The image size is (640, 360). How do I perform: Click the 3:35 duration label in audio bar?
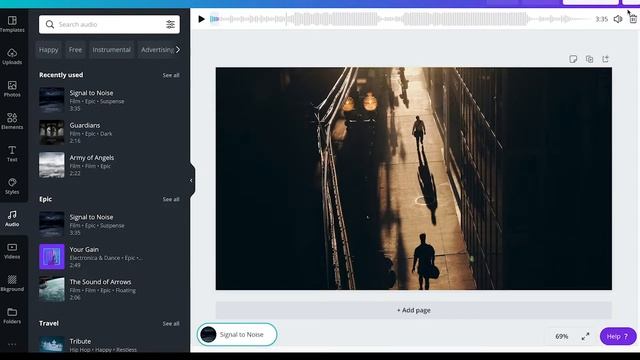(x=602, y=19)
